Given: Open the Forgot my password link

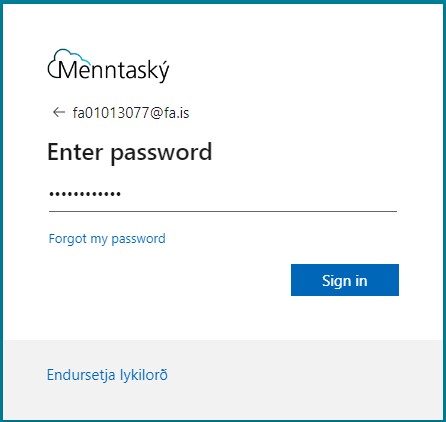Looking at the screenshot, I should (107, 239).
